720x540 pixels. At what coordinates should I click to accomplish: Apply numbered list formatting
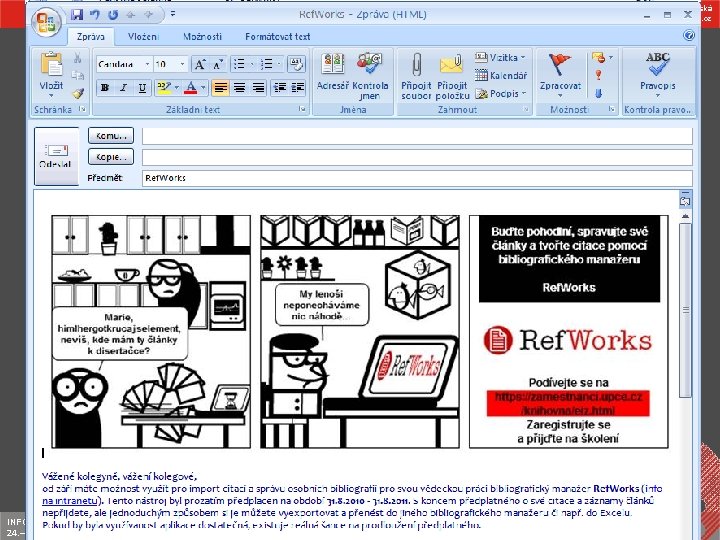pyautogui.click(x=267, y=64)
